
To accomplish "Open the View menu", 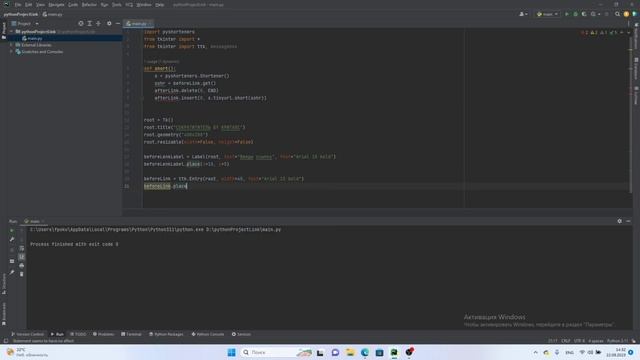I will [x=40, y=5].
